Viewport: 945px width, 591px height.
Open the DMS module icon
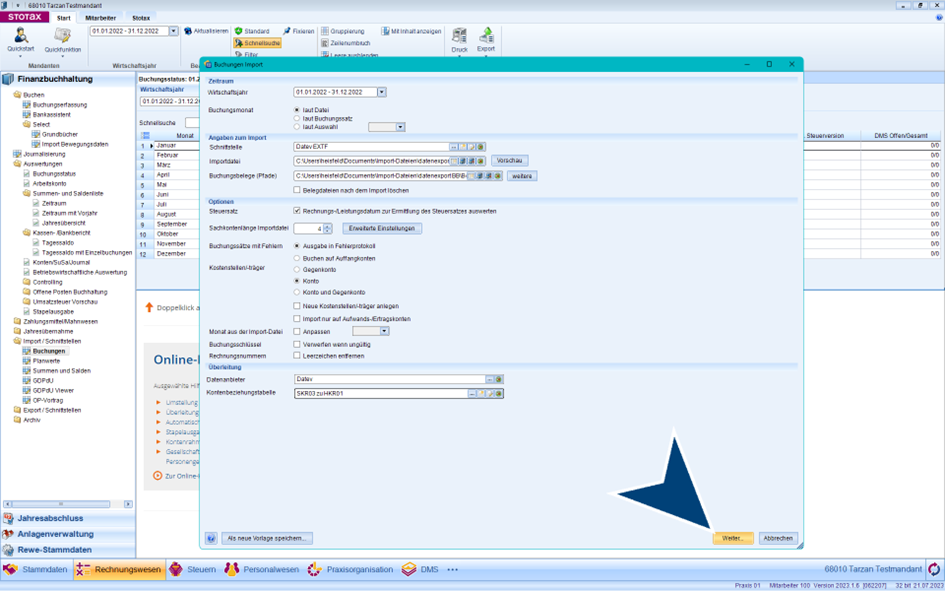[x=409, y=569]
